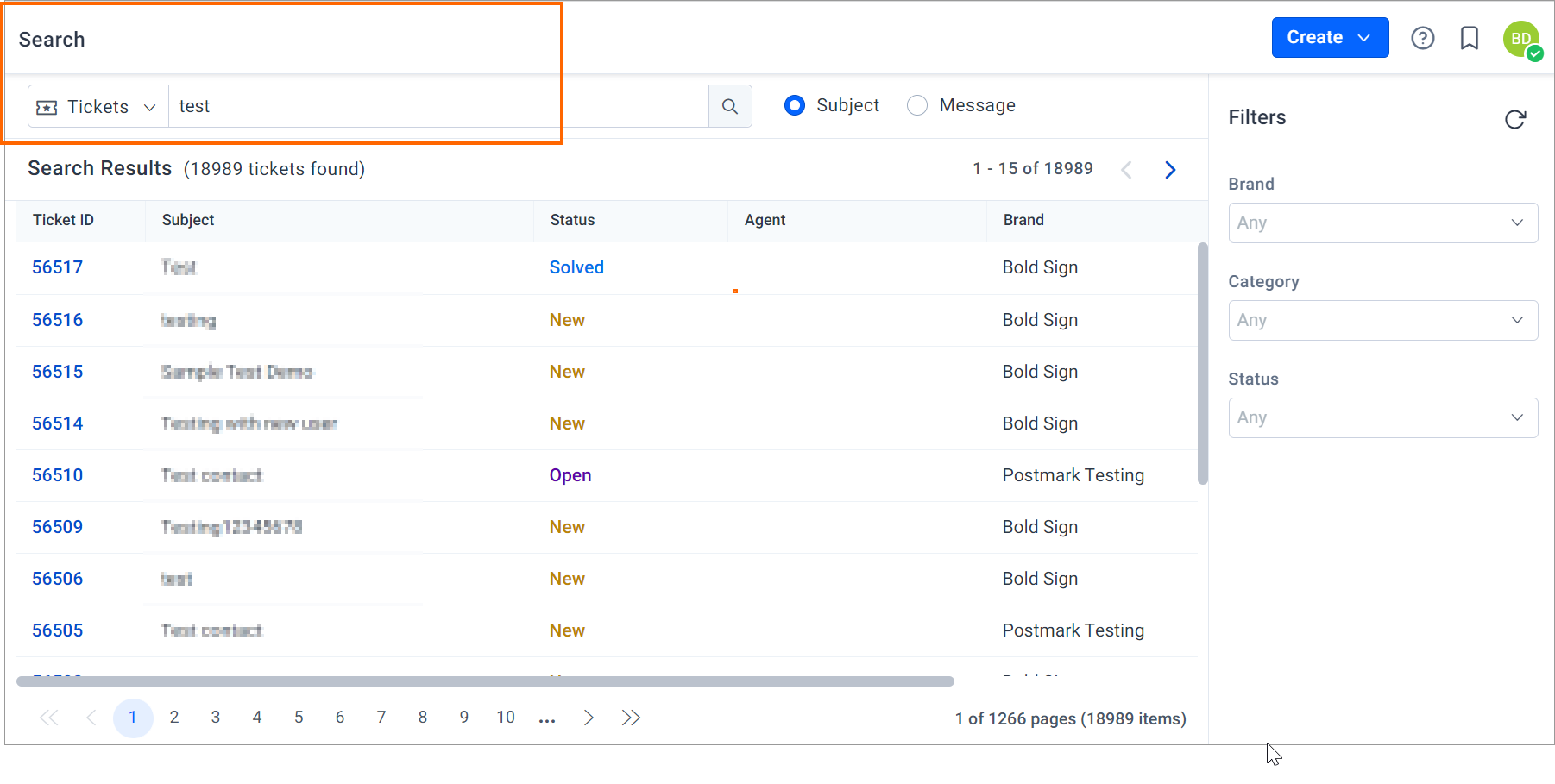Select the Message radio option
Screen dimensions: 1555x784
pyautogui.click(x=917, y=105)
